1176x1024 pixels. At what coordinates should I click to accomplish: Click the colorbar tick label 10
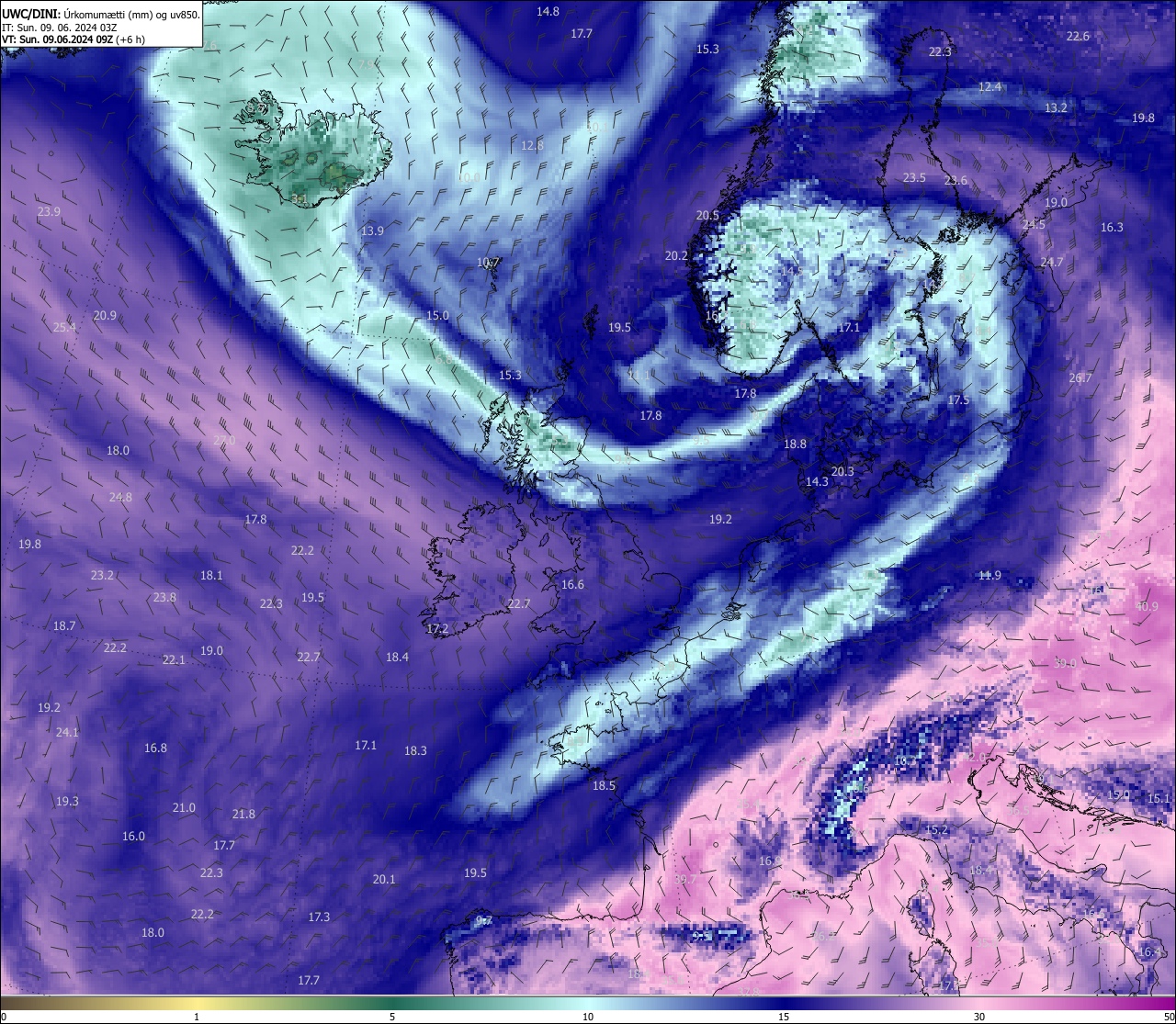tap(588, 1017)
